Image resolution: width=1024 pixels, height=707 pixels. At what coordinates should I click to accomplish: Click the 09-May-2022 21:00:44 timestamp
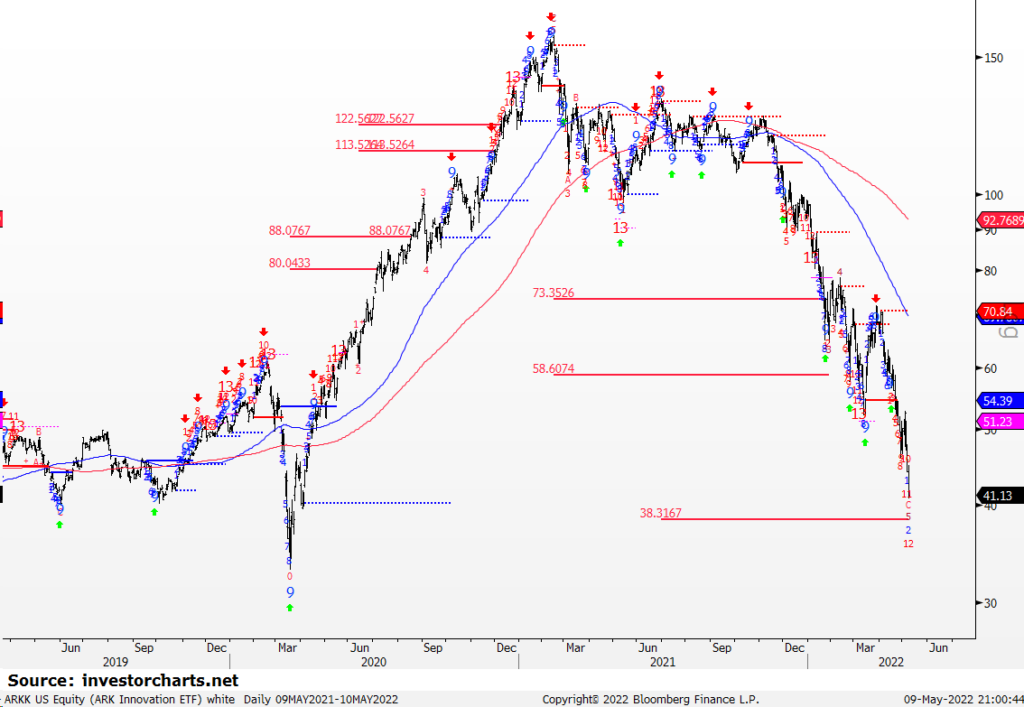[x=963, y=699]
